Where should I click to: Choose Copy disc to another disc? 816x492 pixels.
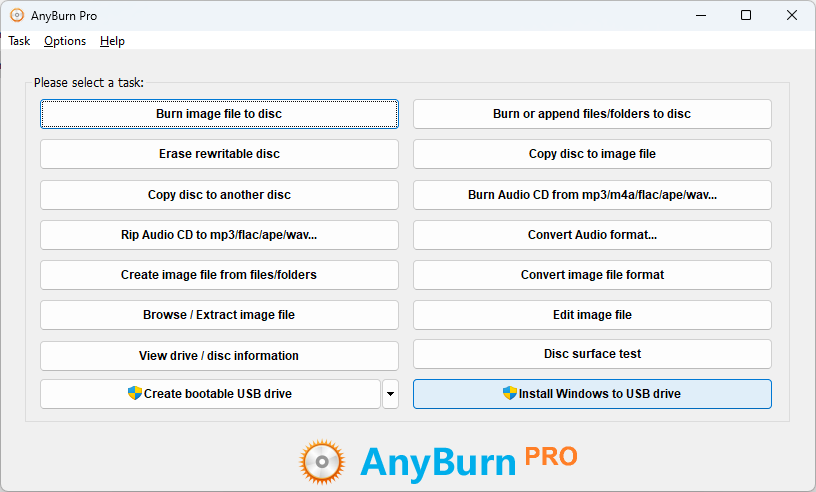219,195
